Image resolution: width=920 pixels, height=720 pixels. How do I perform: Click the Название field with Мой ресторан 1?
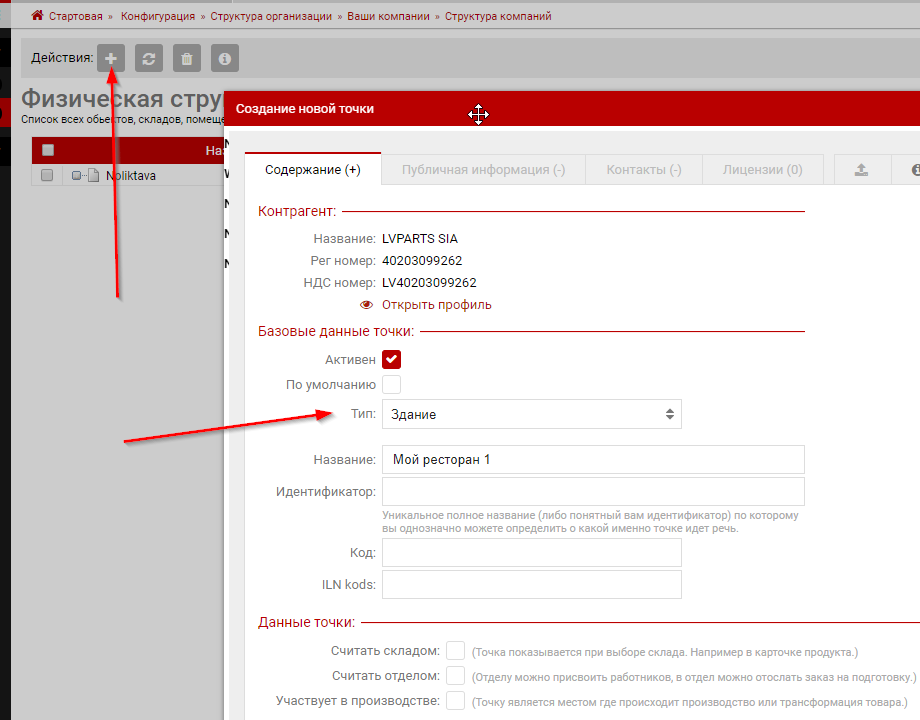[x=593, y=460]
